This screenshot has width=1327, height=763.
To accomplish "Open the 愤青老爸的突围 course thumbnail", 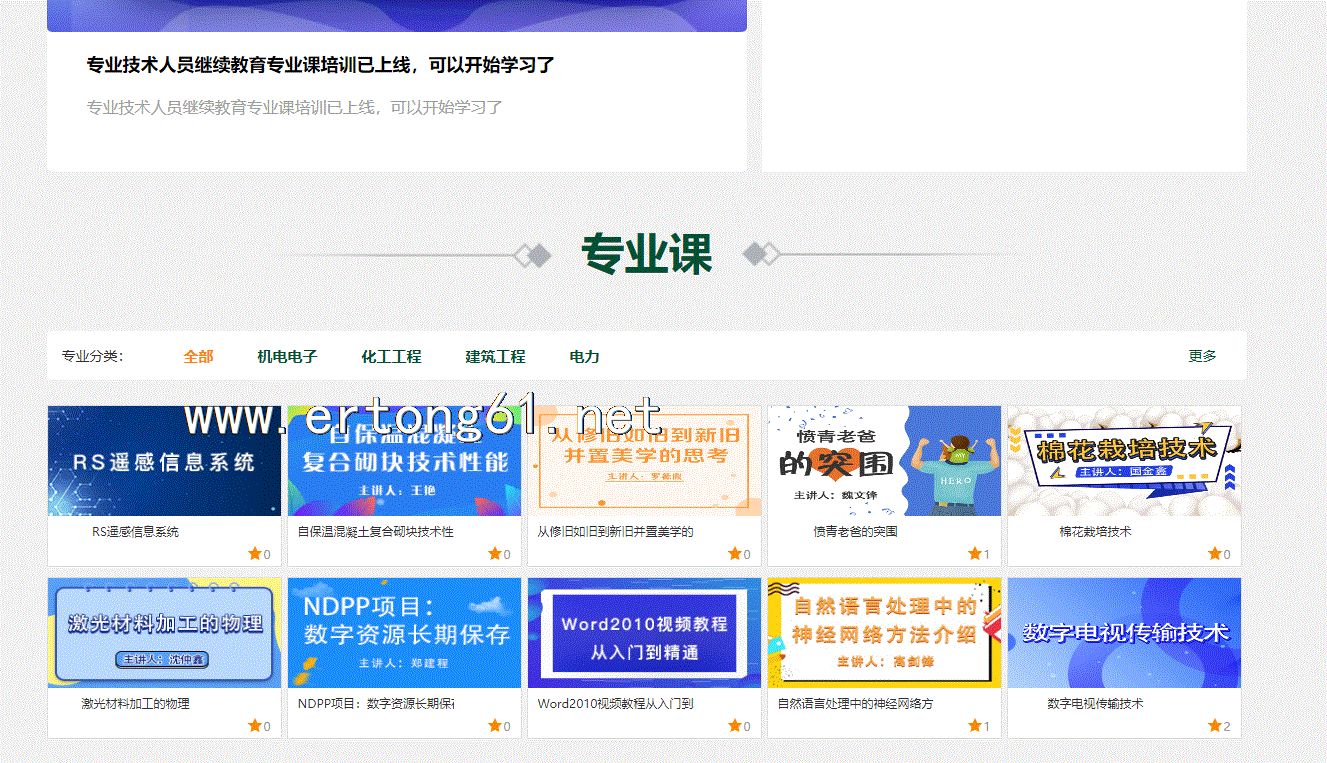I will click(884, 461).
